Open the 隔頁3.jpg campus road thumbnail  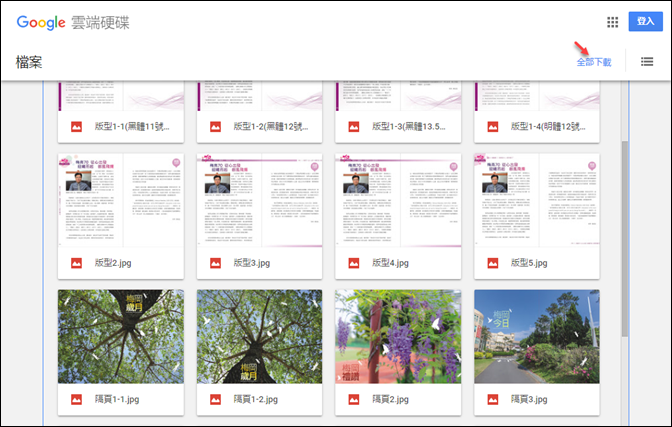pyautogui.click(x=537, y=337)
